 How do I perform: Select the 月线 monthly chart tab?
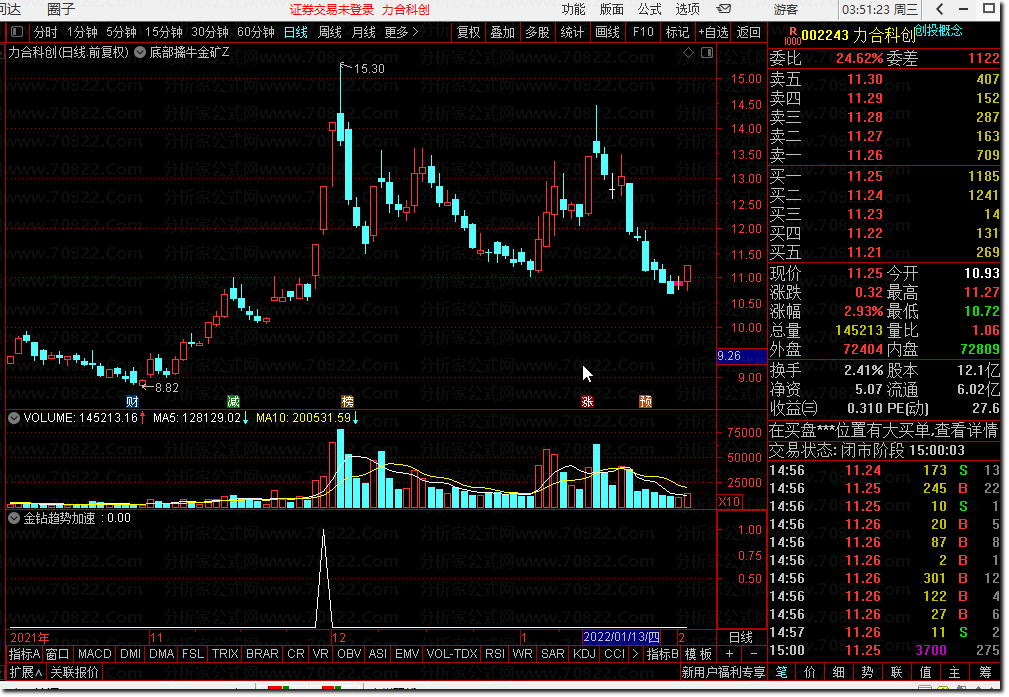point(364,32)
